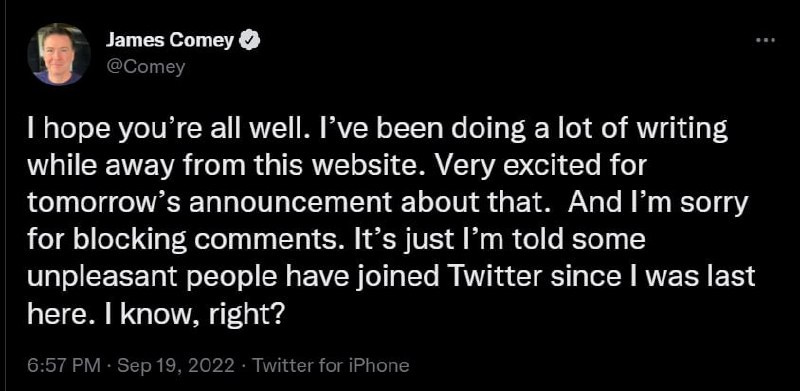Screen dimensions: 800x391
Task: Click the word "Twitter" in the tweet body
Action: pyautogui.click(x=497, y=276)
